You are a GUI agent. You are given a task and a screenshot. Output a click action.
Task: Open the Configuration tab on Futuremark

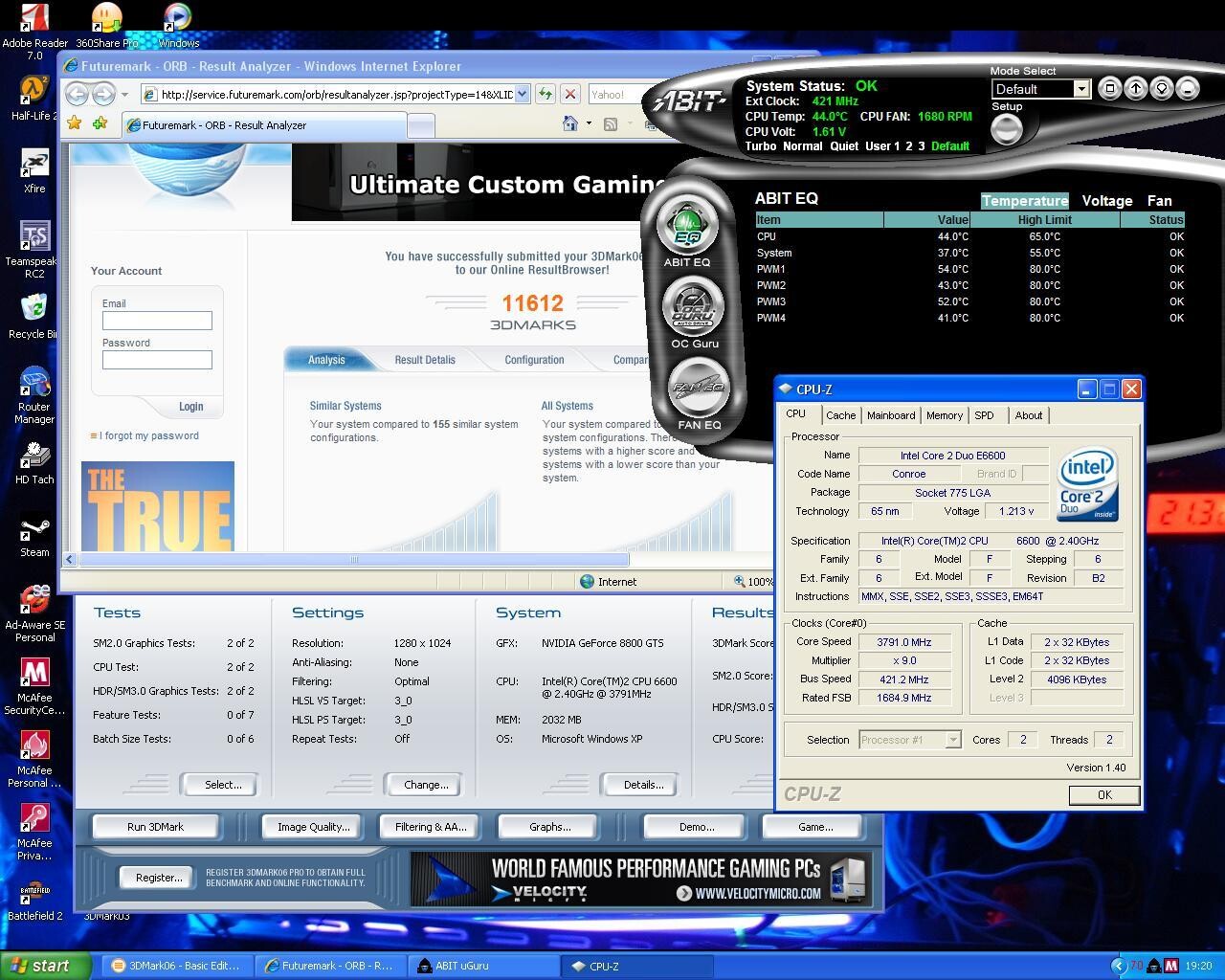pos(534,360)
